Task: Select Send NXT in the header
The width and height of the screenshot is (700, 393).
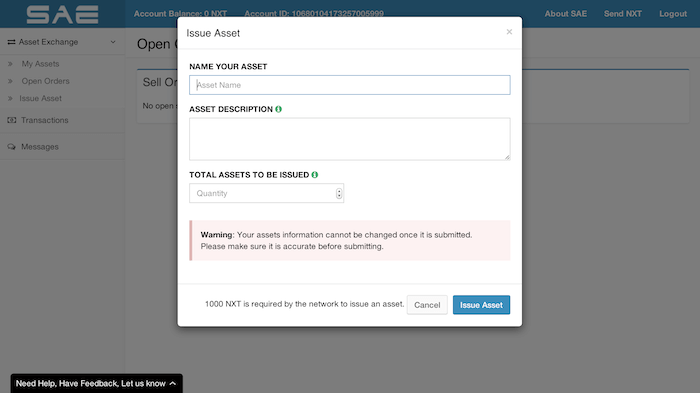Action: (x=623, y=14)
